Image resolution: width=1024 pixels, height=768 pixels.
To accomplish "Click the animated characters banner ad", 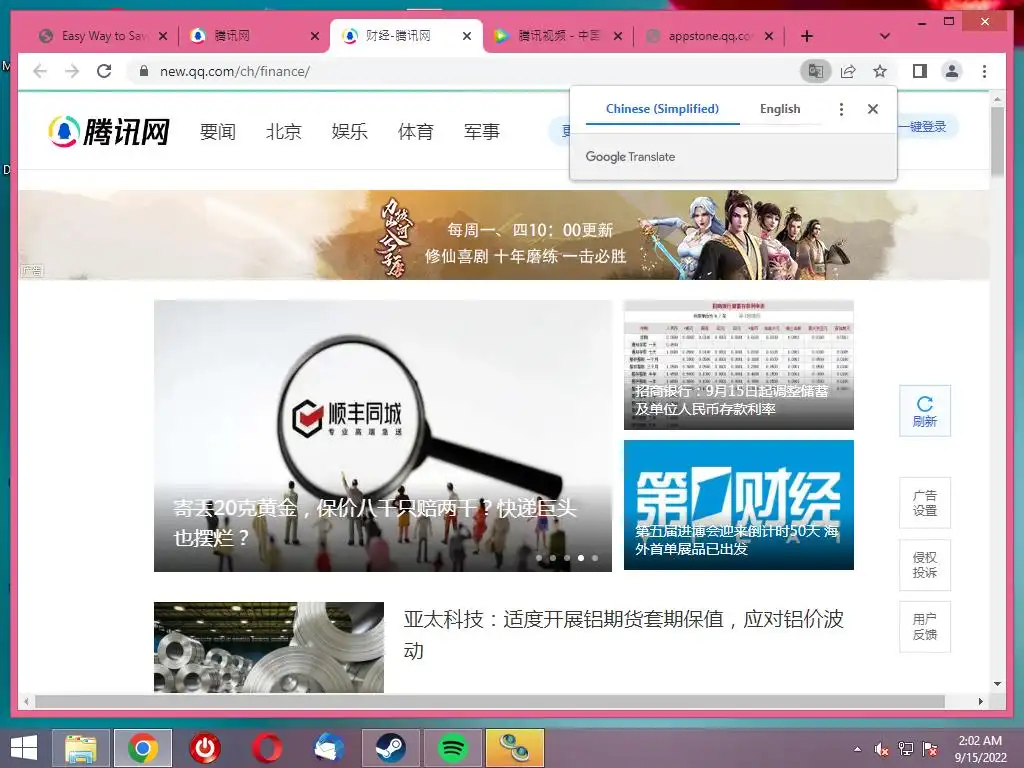I will 504,235.
